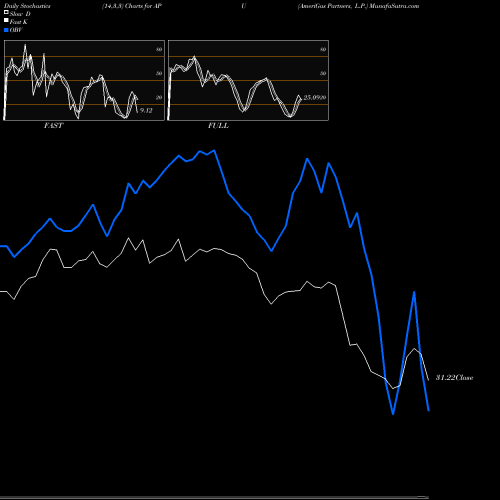500x500 pixels.
Task: Select the Fast K legend label
Action: pos(19,22)
